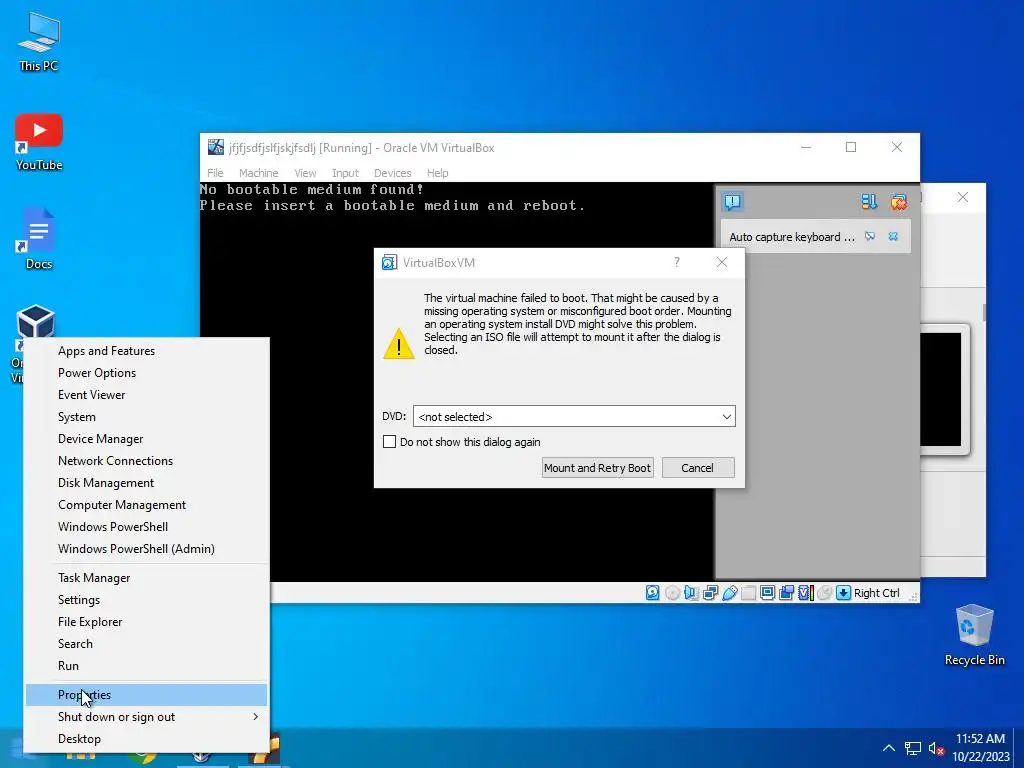Open the Devices menu
This screenshot has height=768, width=1024.
392,173
